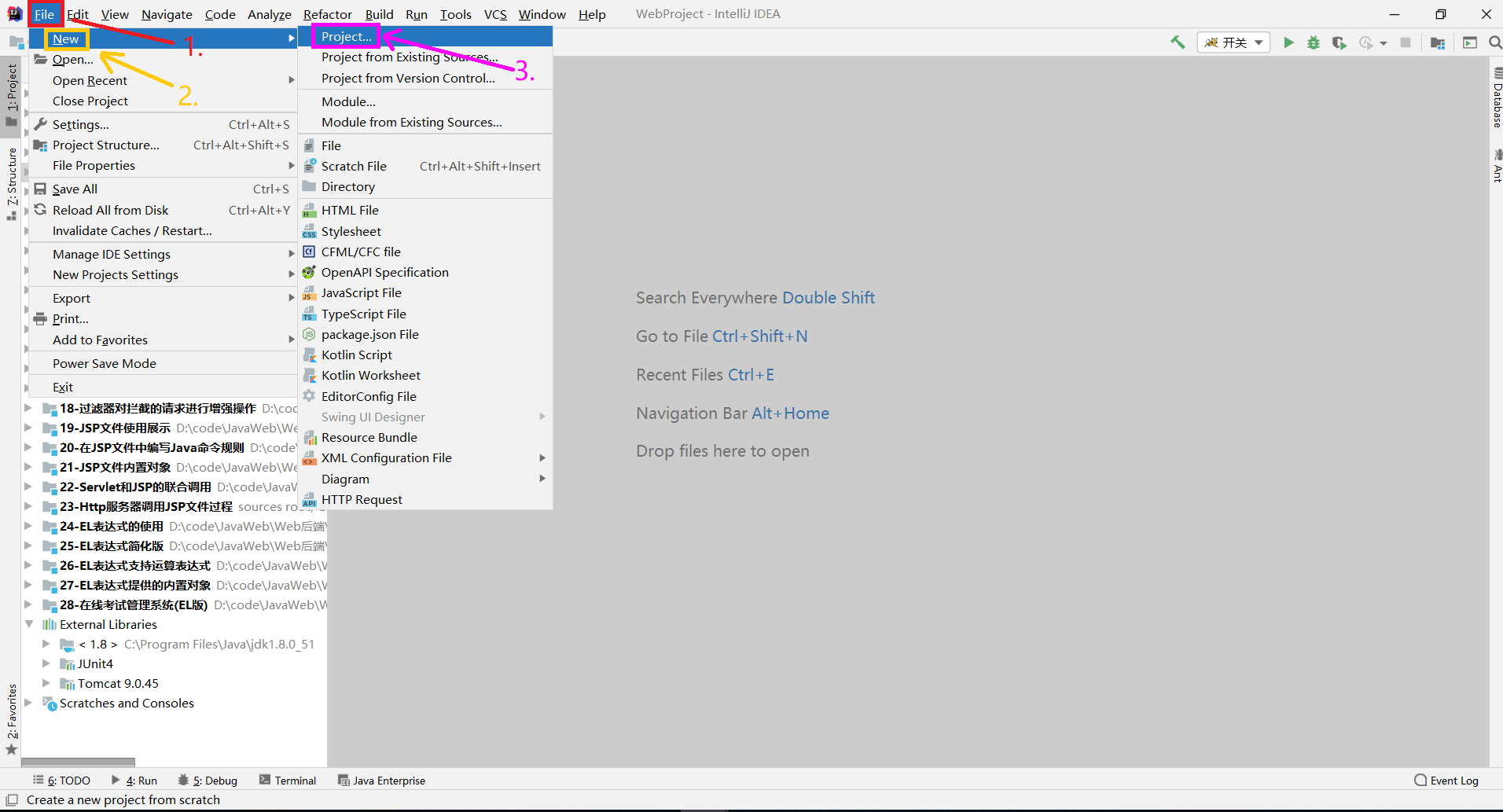Expand Open Recent submenu
This screenshot has width=1503, height=812.
click(163, 80)
